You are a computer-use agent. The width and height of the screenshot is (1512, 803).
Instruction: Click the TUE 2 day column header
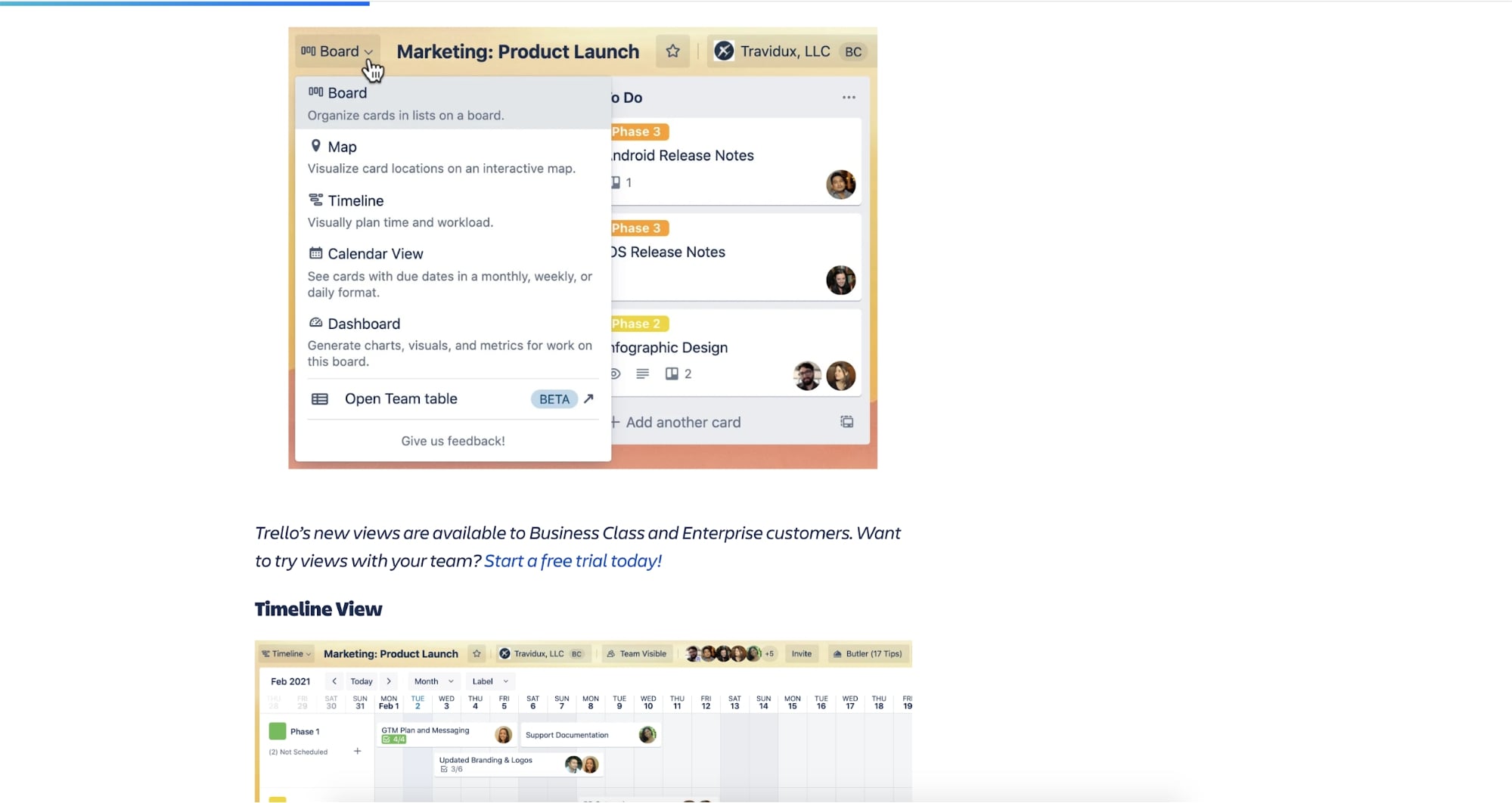click(x=418, y=702)
